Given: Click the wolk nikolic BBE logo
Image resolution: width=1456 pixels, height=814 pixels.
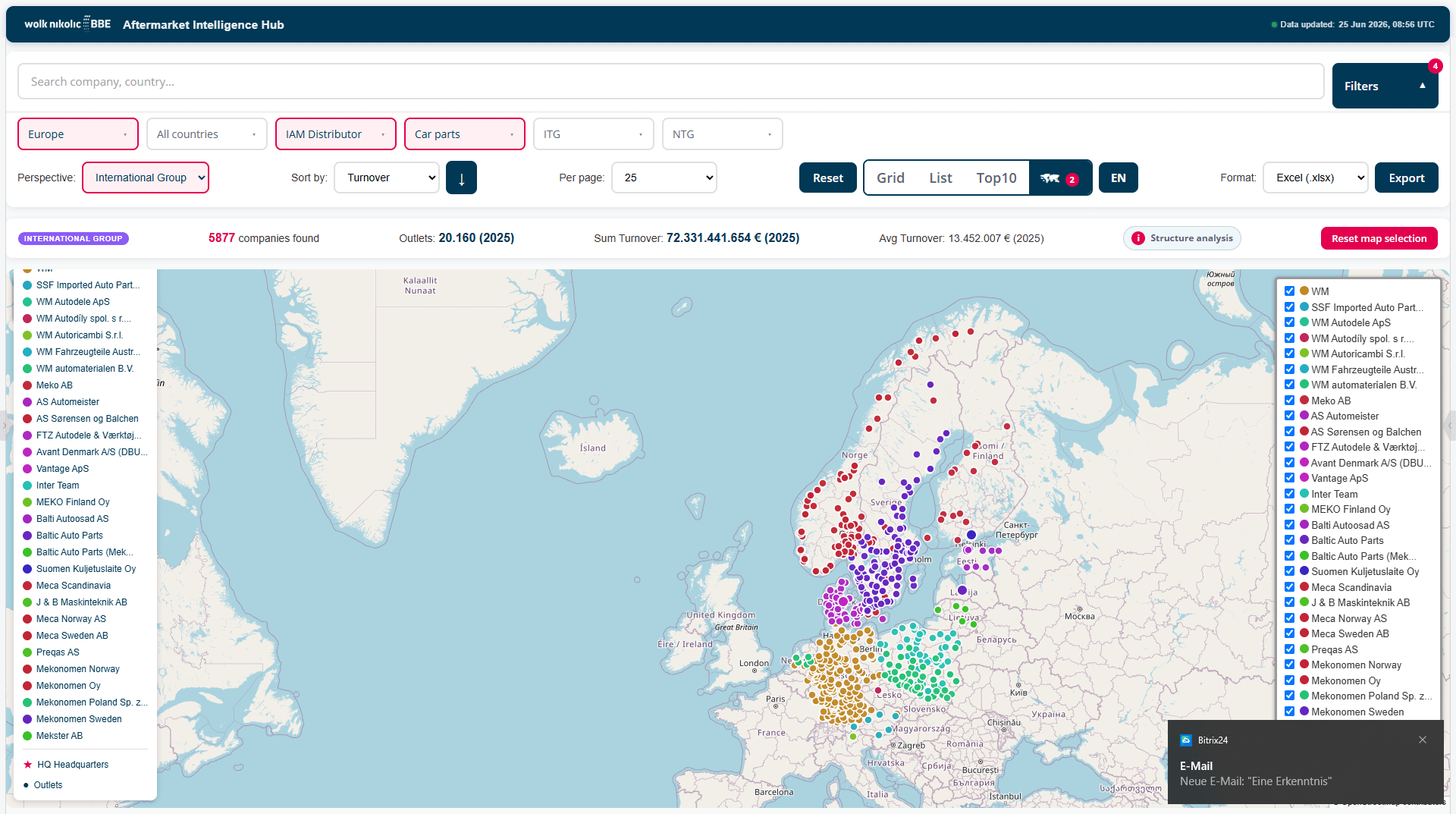Looking at the screenshot, I should 67,24.
